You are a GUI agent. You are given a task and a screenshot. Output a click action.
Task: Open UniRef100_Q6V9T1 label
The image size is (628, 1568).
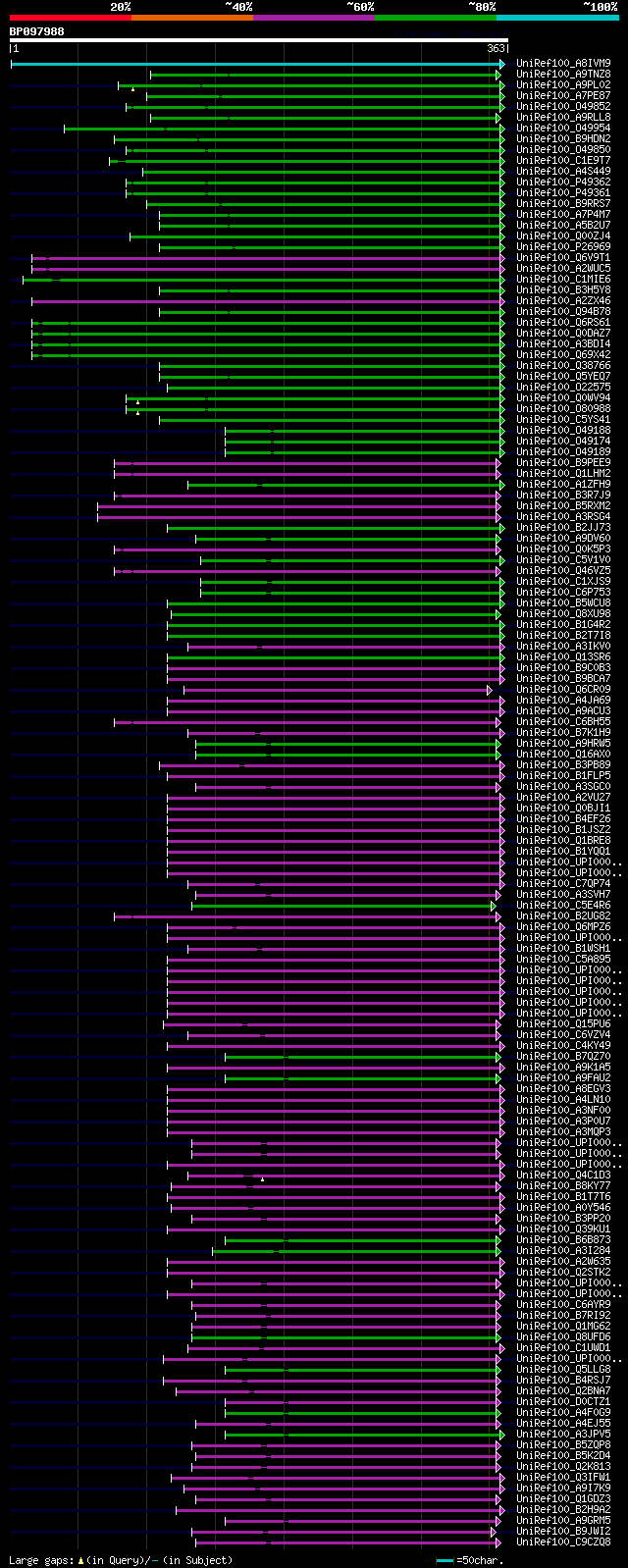563,258
